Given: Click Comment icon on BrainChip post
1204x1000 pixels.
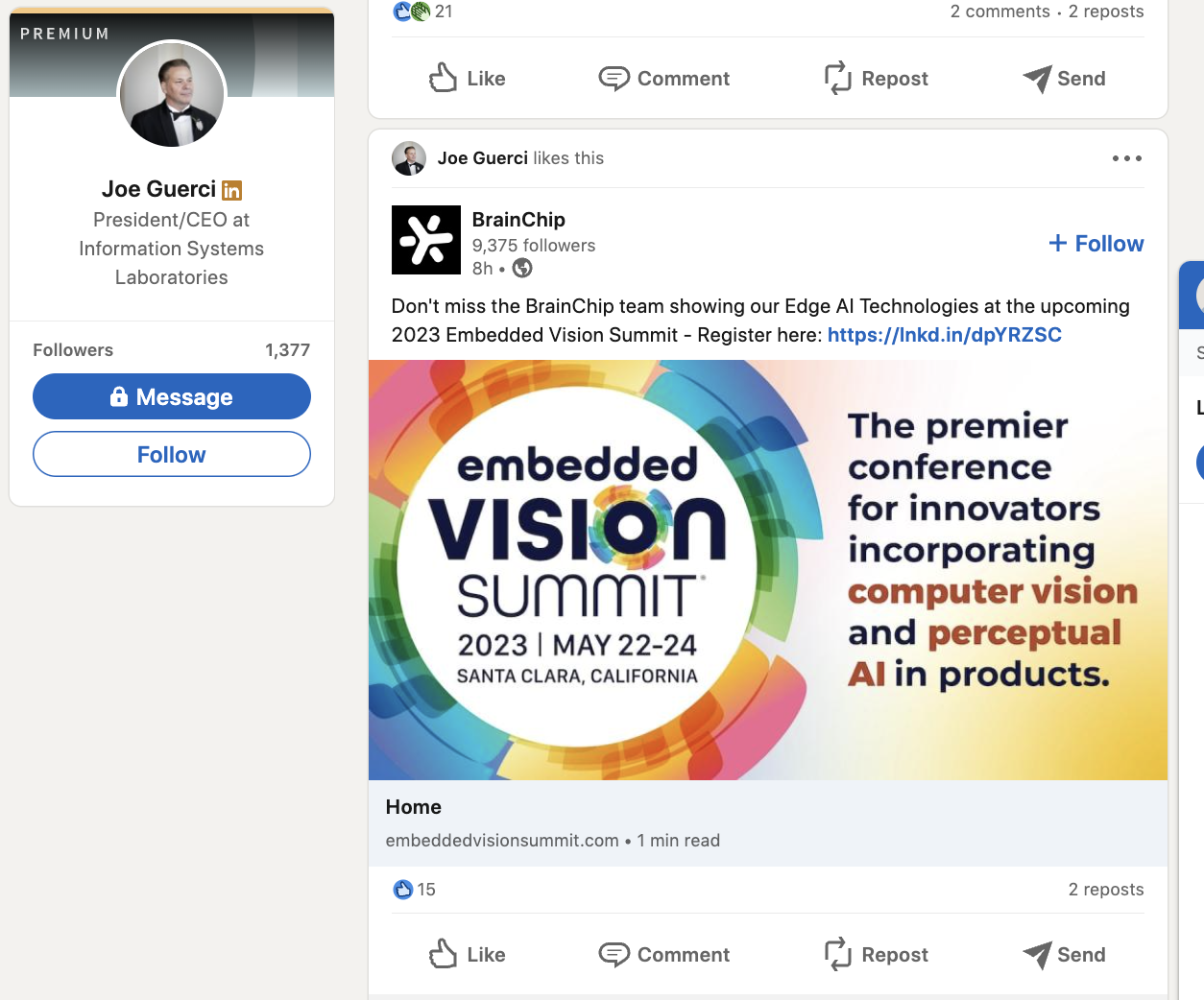Looking at the screenshot, I should click(614, 954).
